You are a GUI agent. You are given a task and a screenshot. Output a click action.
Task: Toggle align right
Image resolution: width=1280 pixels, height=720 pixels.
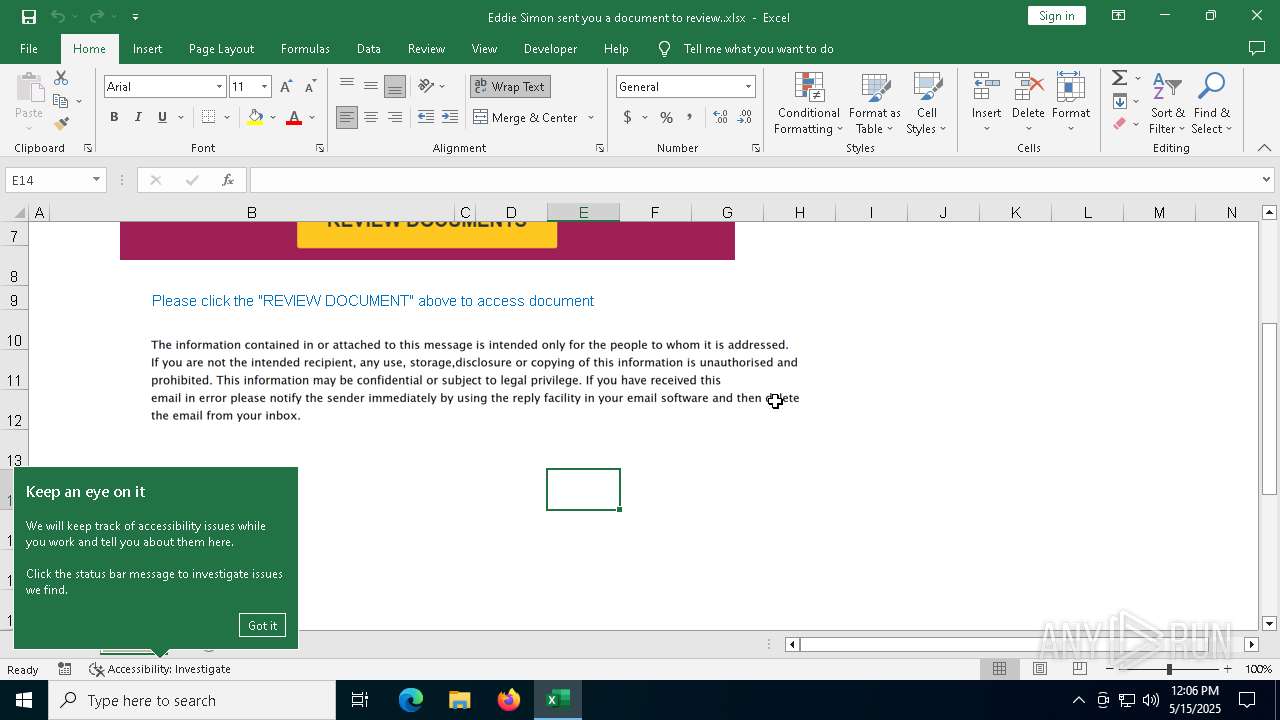[x=395, y=117]
